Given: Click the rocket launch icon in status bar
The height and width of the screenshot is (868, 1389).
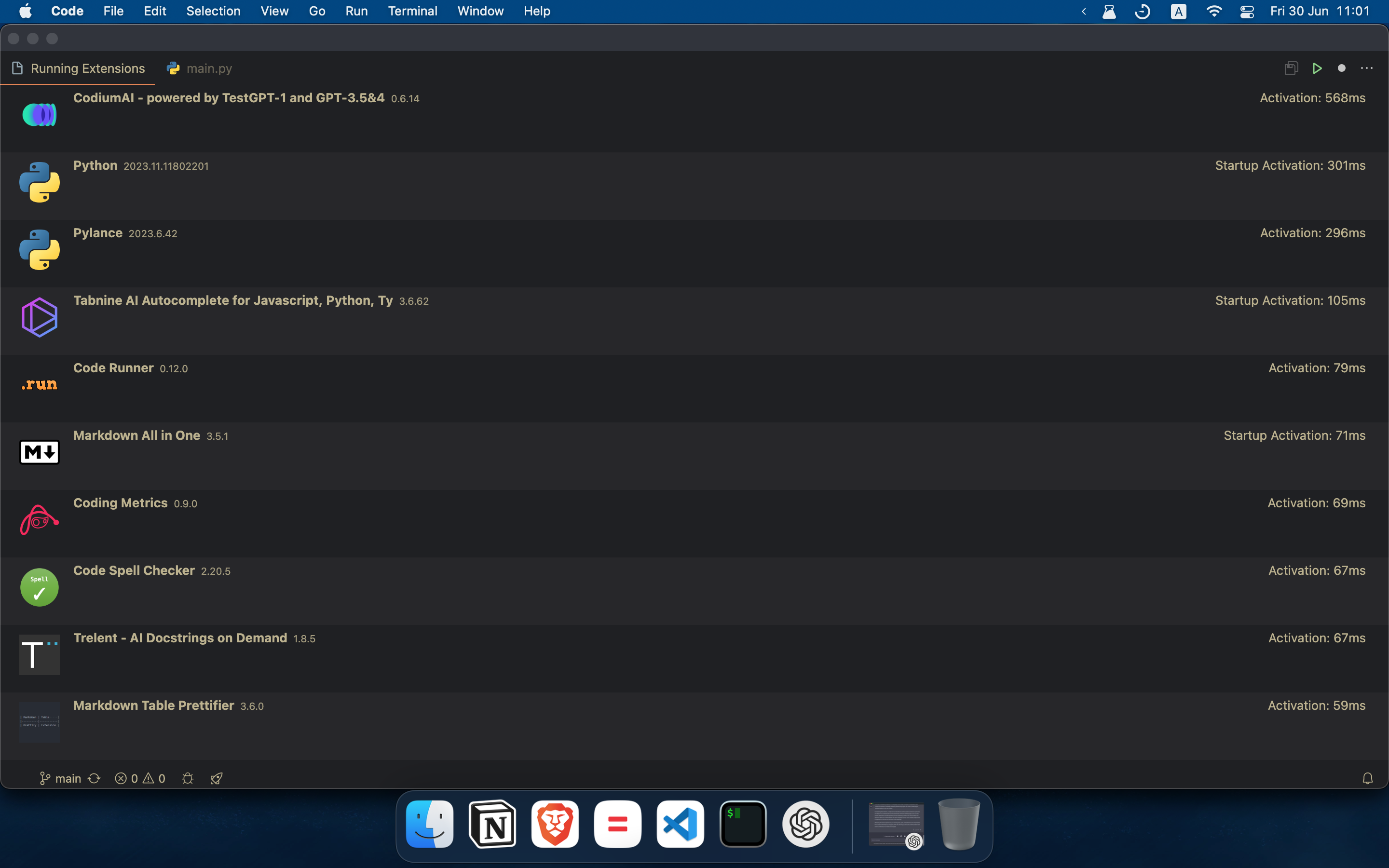Looking at the screenshot, I should [x=216, y=778].
